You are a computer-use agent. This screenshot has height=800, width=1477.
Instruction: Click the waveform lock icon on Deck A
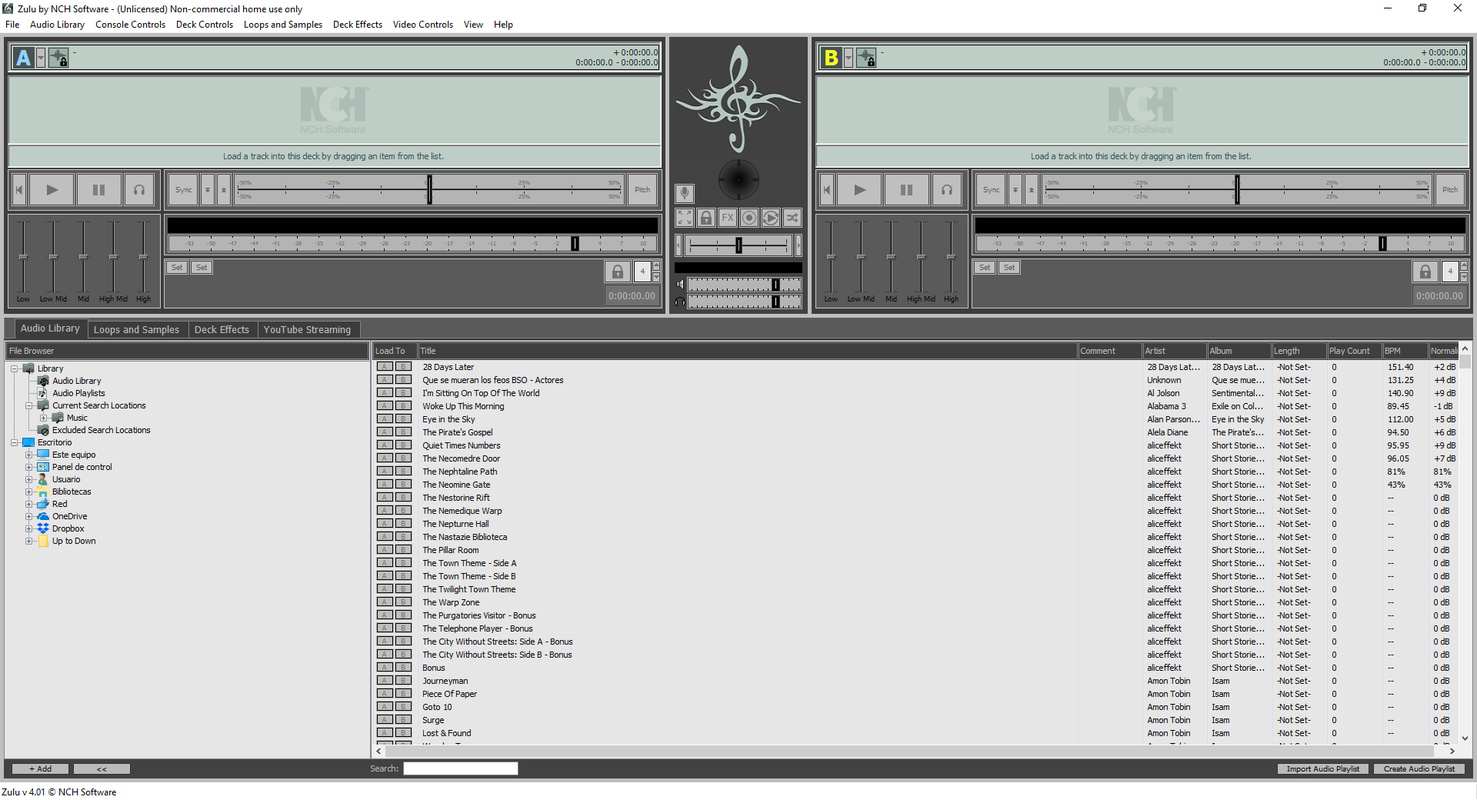tap(58, 58)
